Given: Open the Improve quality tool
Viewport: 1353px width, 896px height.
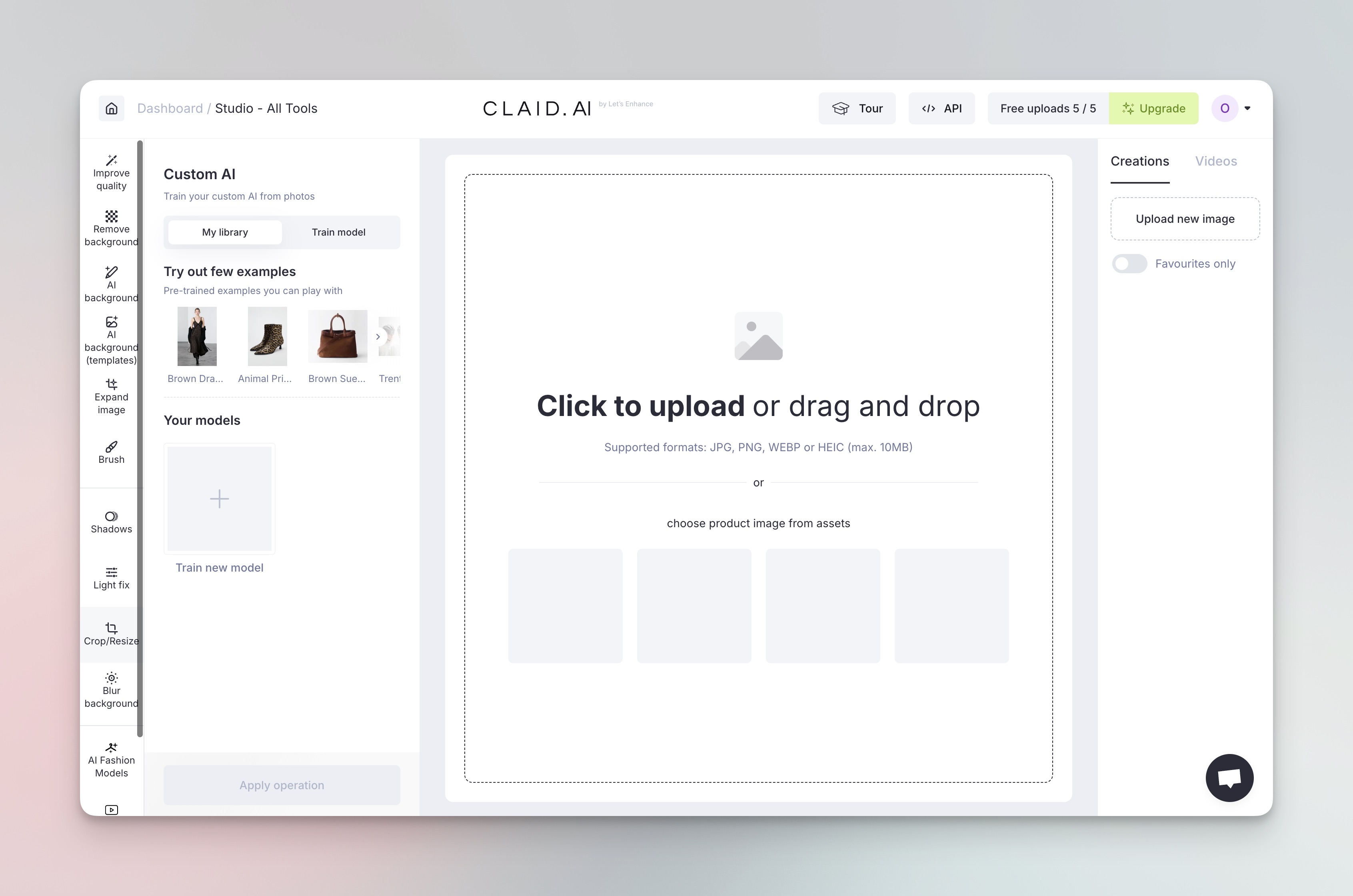Looking at the screenshot, I should coord(112,172).
